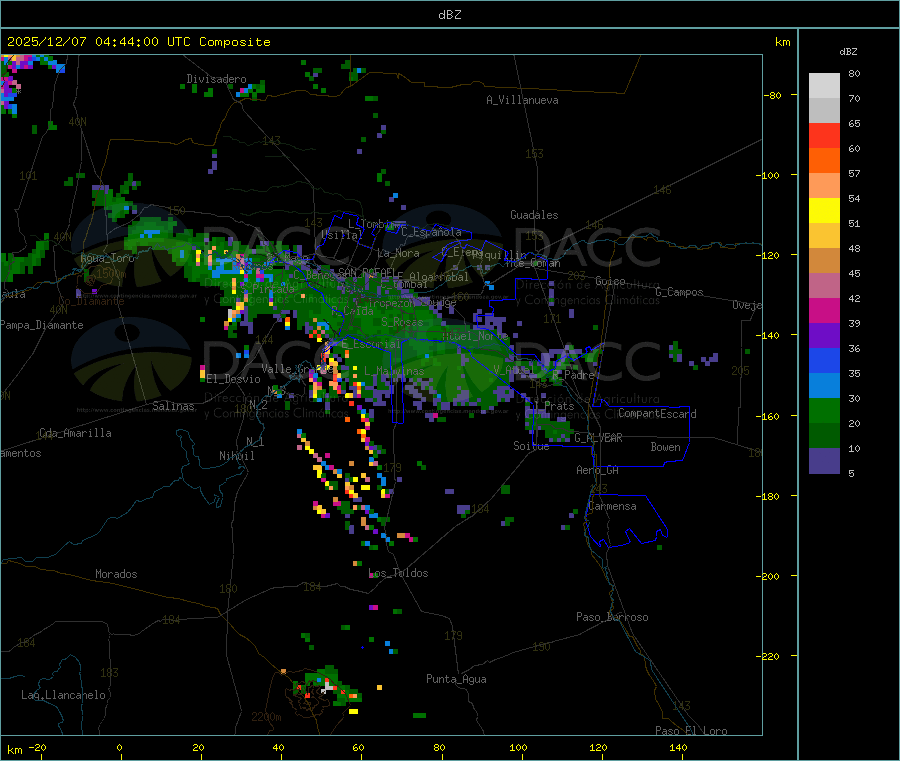Select the Pampa_Diamante label

point(42,325)
